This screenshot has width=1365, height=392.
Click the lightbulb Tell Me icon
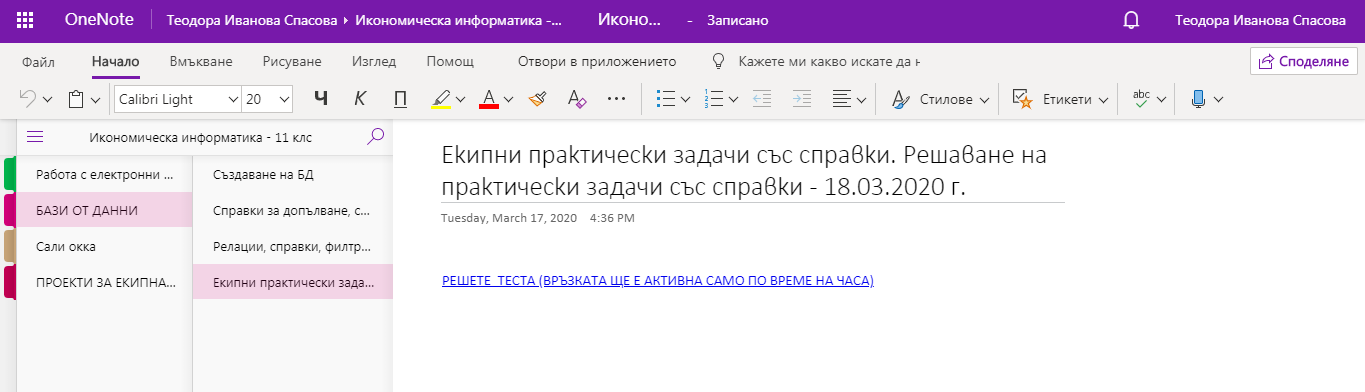click(x=717, y=61)
